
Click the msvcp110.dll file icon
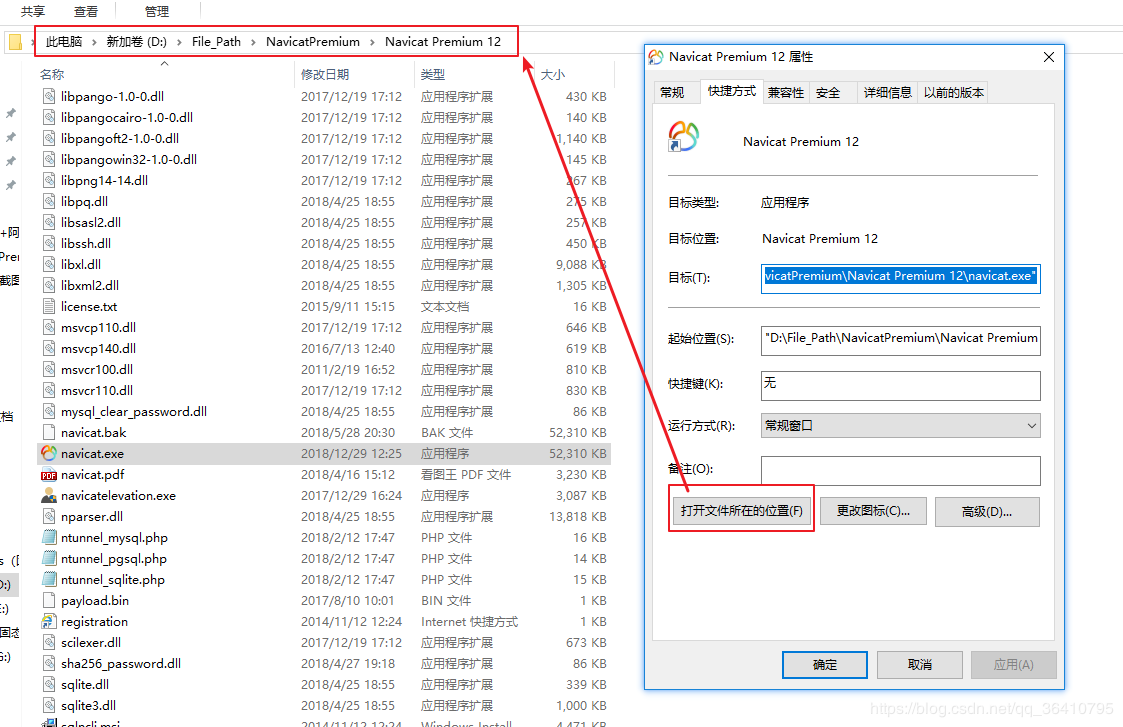[x=49, y=328]
